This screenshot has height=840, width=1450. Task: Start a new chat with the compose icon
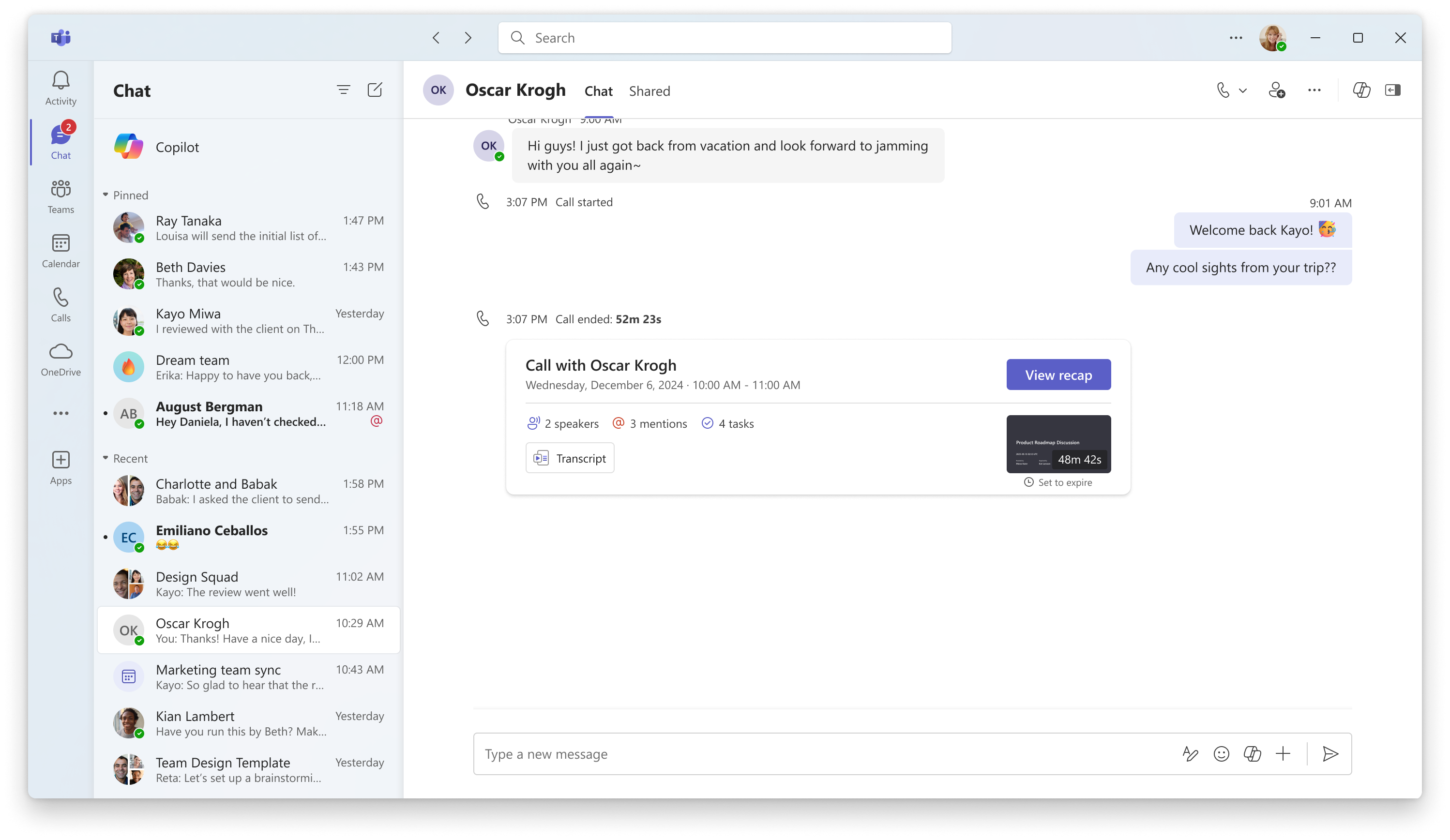(x=375, y=90)
